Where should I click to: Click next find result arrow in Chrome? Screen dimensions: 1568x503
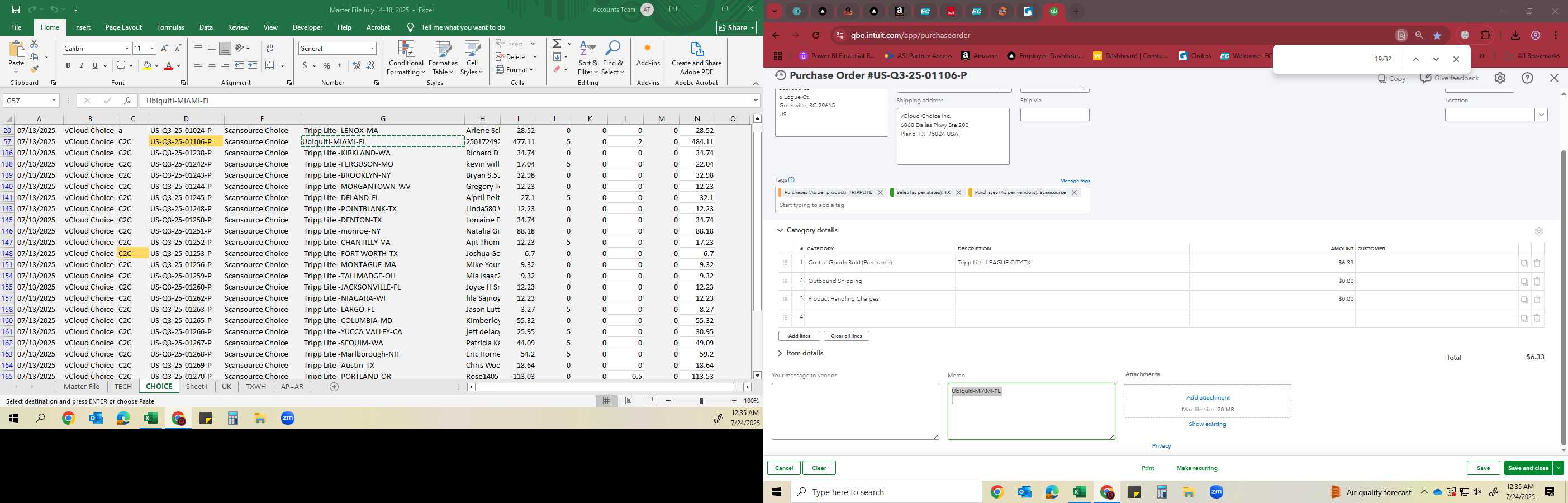pos(1436,59)
